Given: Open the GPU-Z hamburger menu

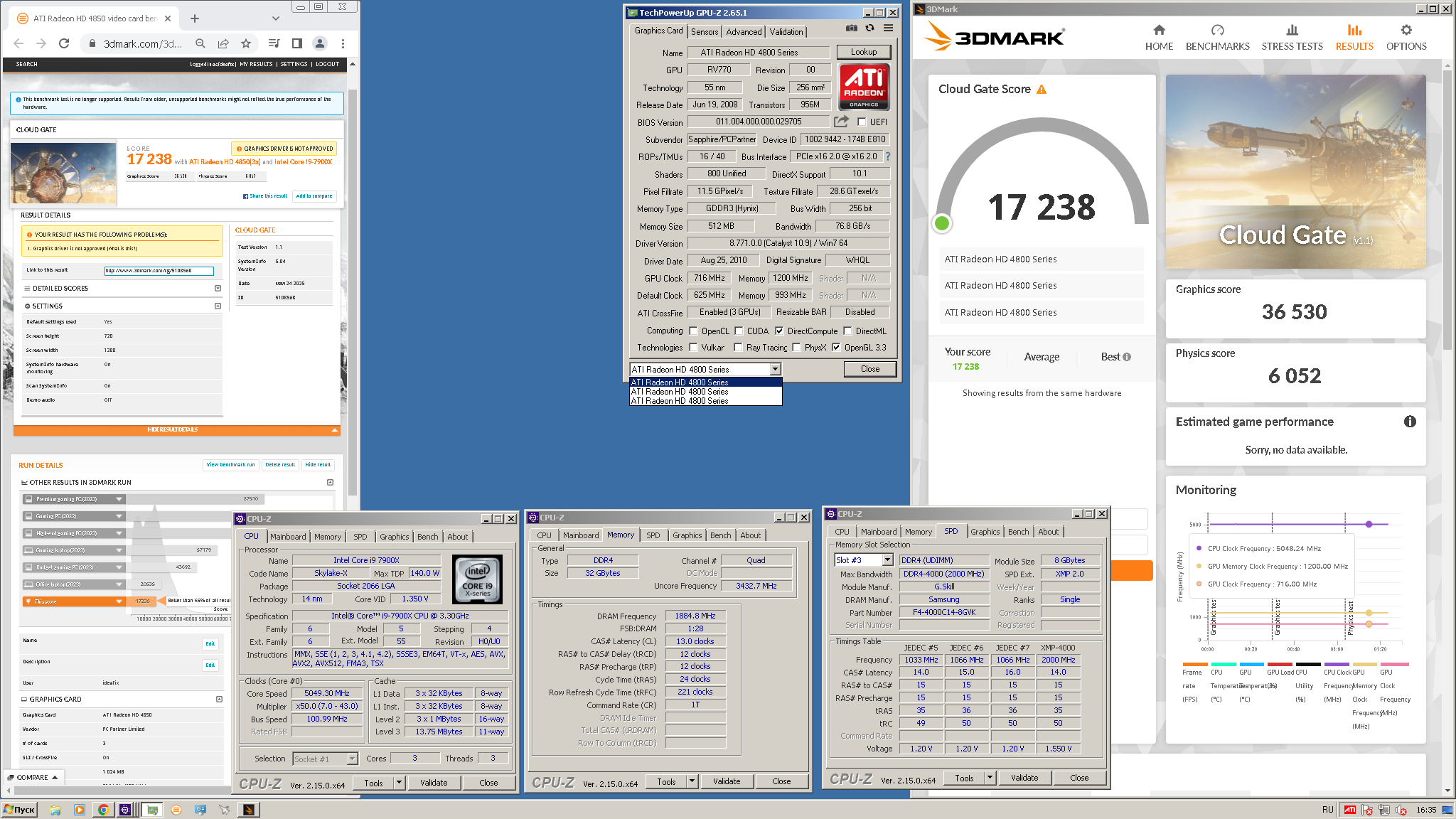Looking at the screenshot, I should (888, 28).
